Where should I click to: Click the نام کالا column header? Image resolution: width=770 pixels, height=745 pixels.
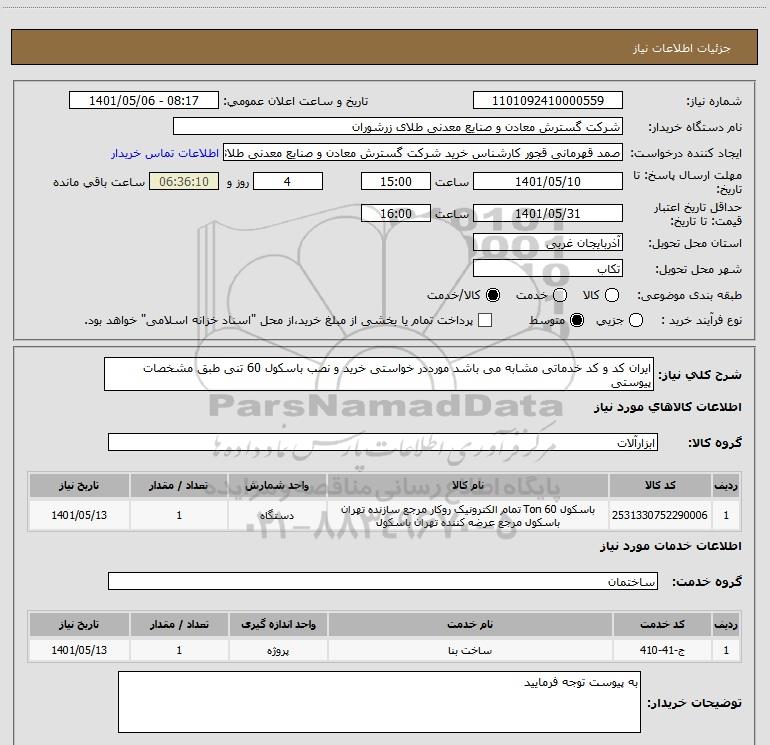coord(468,485)
